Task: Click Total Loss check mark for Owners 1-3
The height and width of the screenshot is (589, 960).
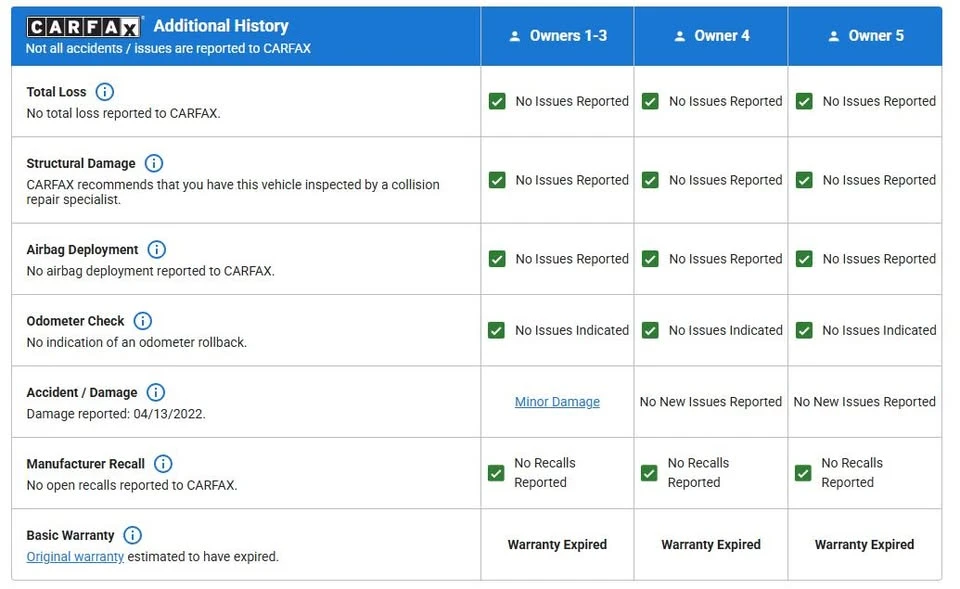Action: point(497,101)
